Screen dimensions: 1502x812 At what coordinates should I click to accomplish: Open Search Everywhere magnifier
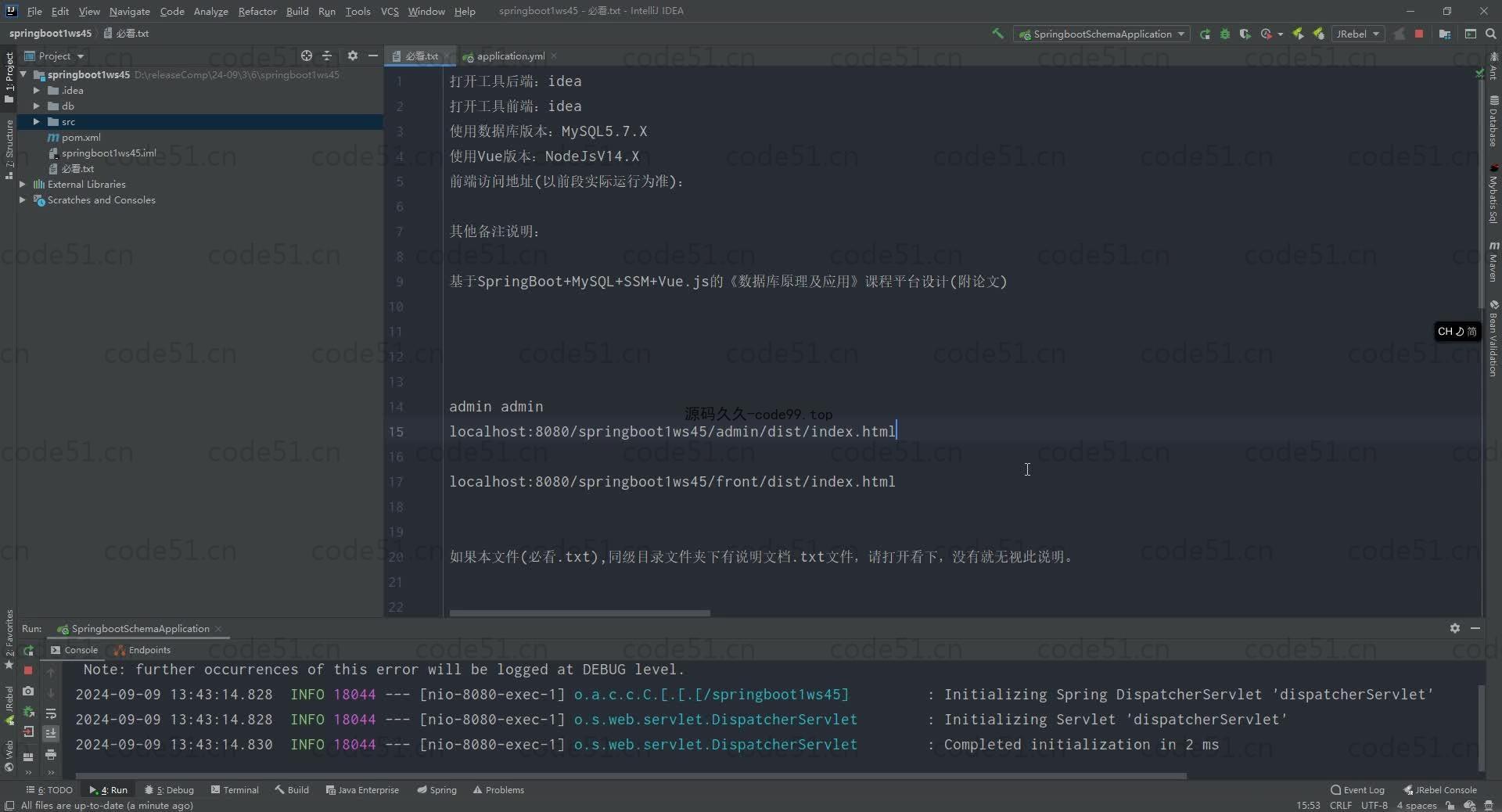click(1491, 34)
